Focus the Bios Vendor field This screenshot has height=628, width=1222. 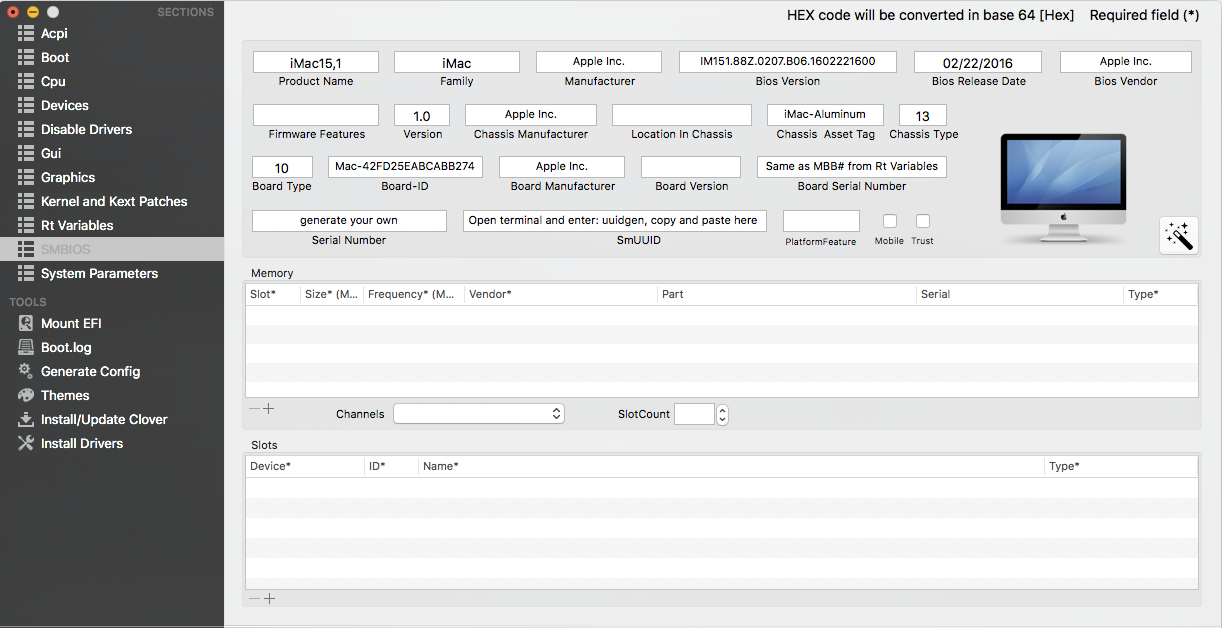click(1126, 62)
